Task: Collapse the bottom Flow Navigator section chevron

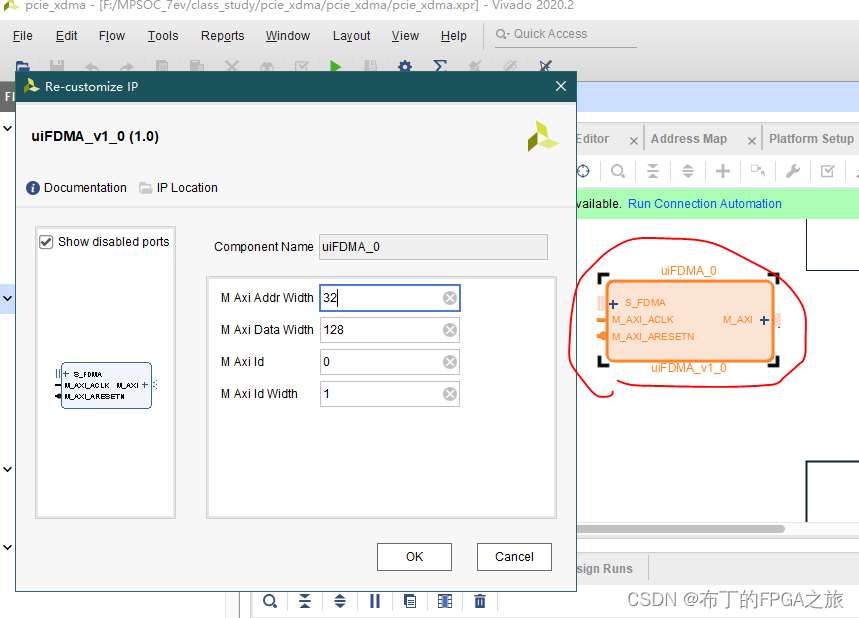Action: (x=8, y=547)
